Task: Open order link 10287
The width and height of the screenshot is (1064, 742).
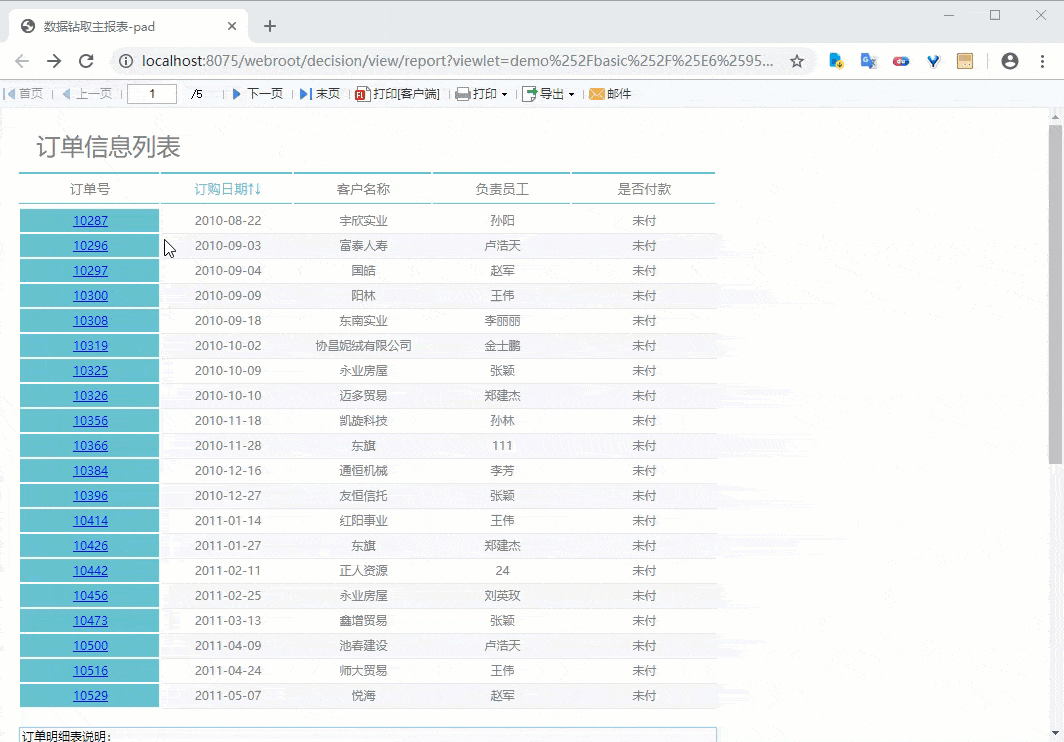Action: 90,221
